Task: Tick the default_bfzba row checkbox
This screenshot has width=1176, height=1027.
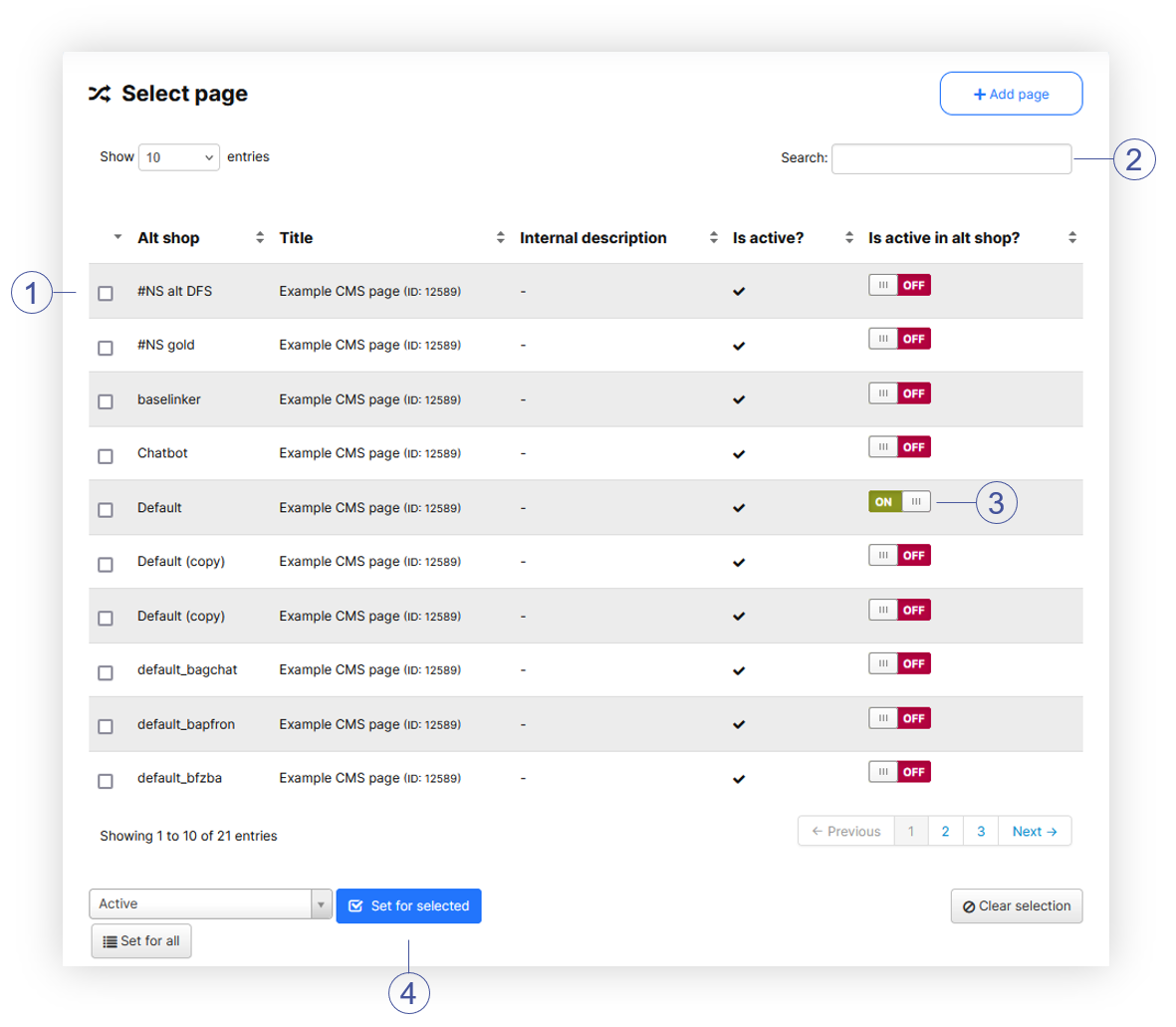Action: [106, 781]
